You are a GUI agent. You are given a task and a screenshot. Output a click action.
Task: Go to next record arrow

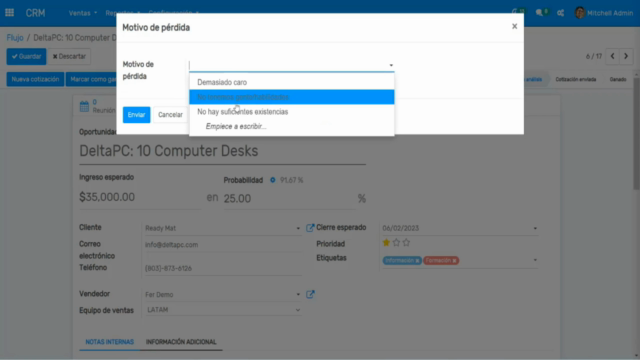(x=626, y=56)
